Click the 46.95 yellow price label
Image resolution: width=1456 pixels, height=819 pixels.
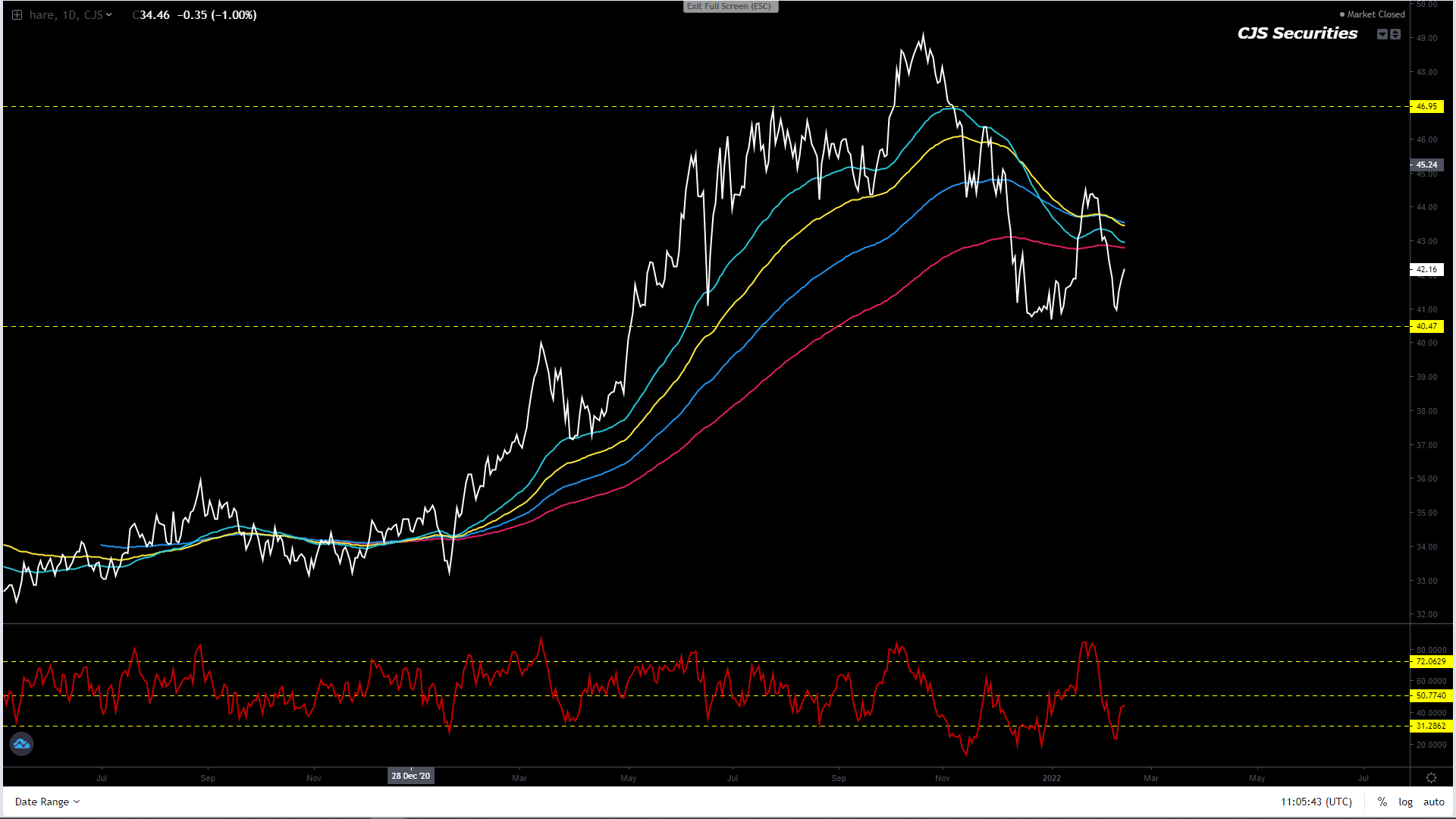coord(1426,106)
